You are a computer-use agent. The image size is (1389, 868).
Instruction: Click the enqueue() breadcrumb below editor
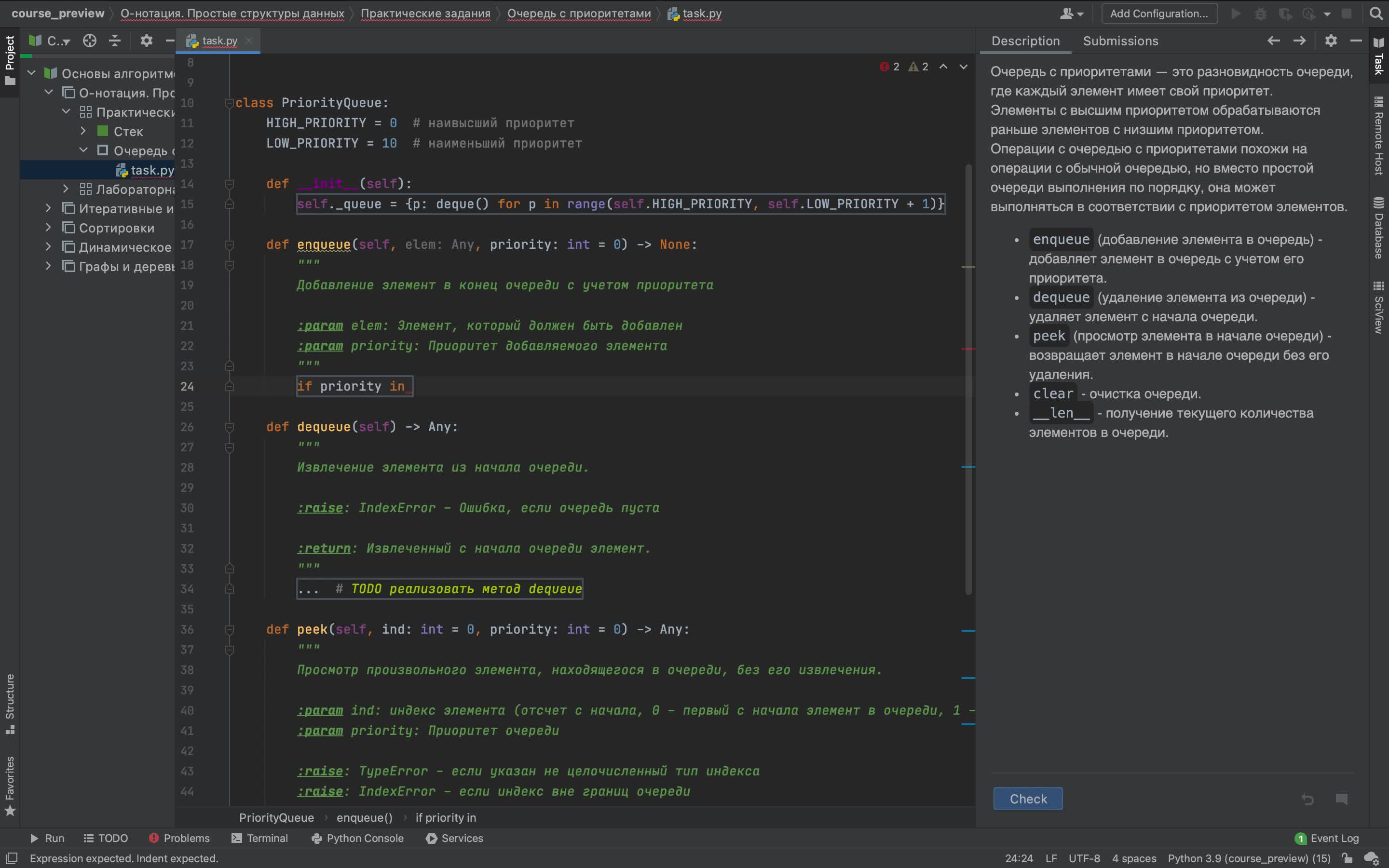[x=365, y=817]
